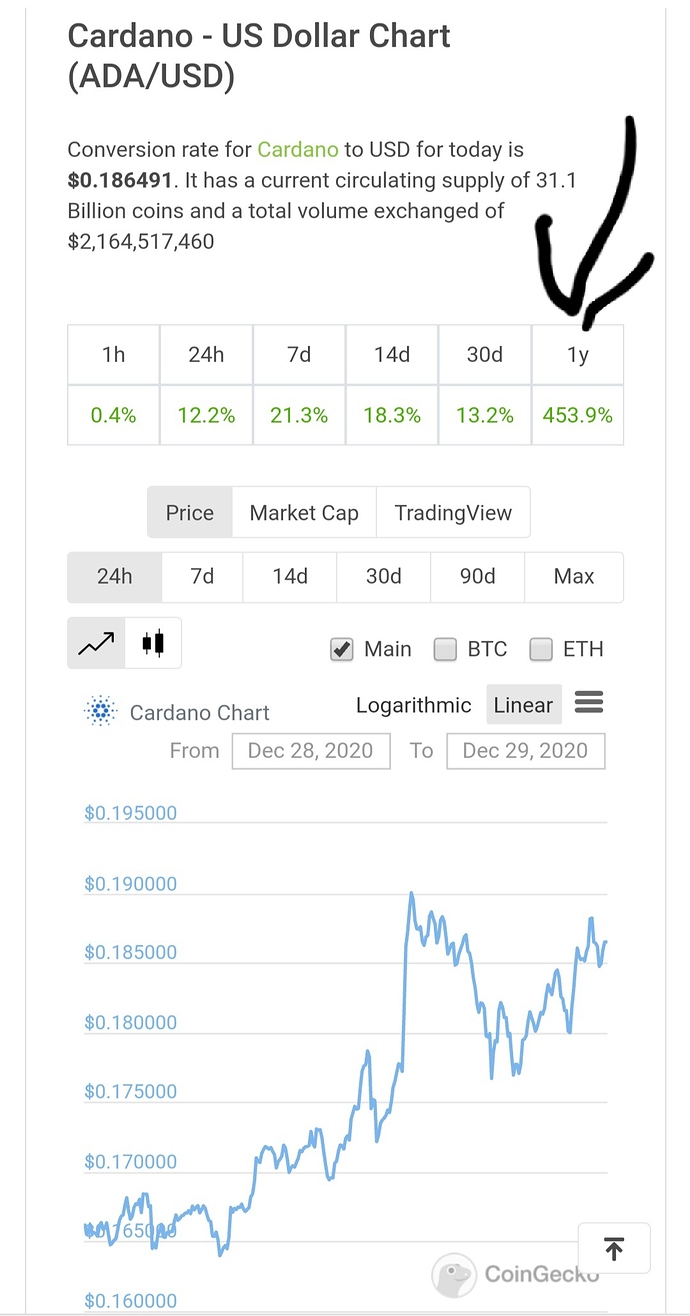Switch to candlestick chart icon
Screen dimensions: 690x1316
coord(152,643)
